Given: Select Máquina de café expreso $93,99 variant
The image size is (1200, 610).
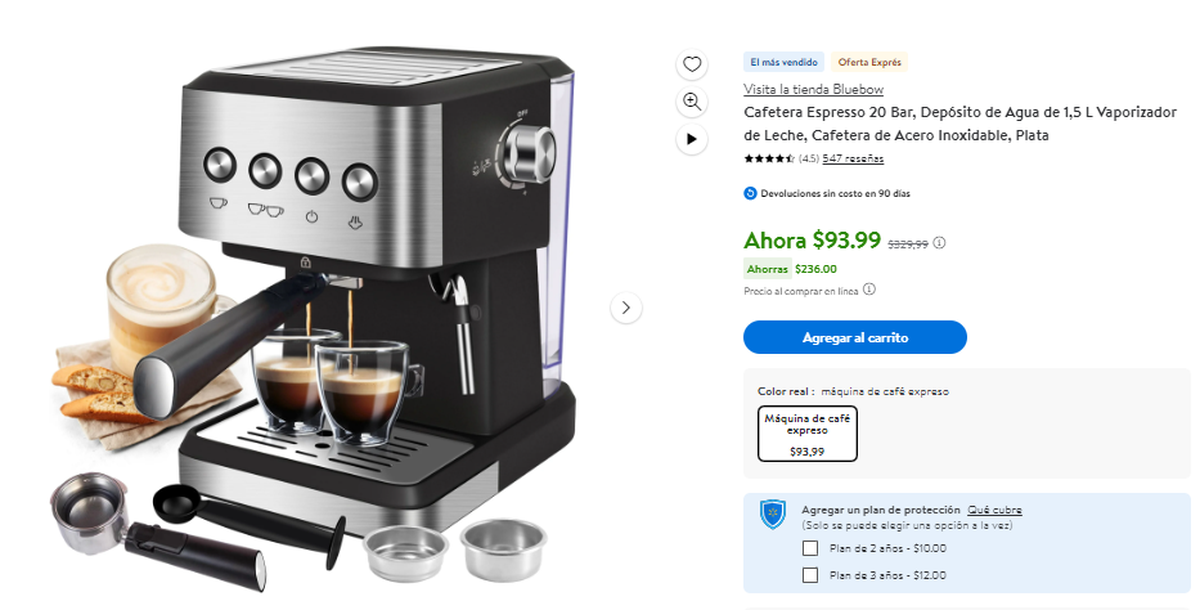Looking at the screenshot, I should [807, 433].
